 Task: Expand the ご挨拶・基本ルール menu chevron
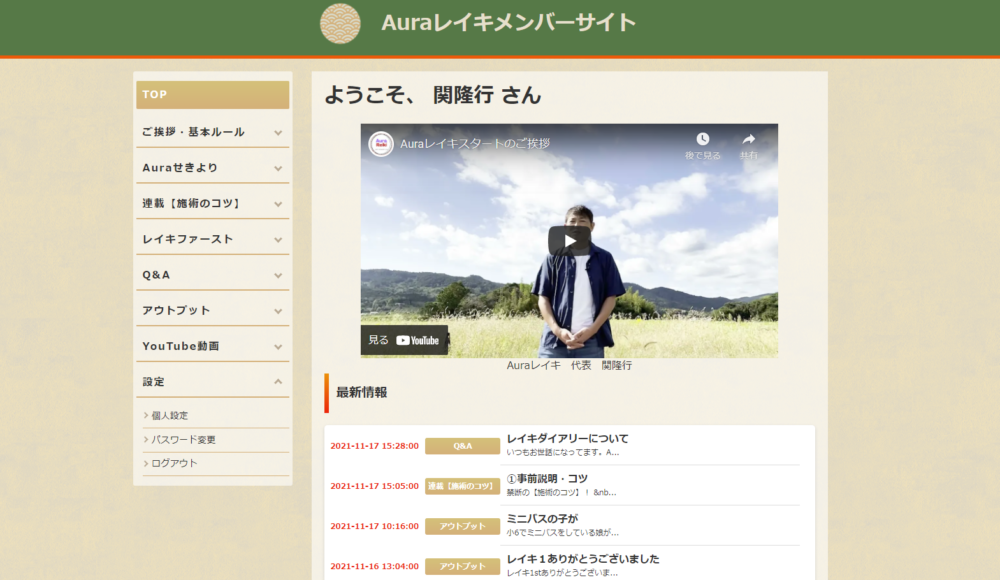point(278,132)
